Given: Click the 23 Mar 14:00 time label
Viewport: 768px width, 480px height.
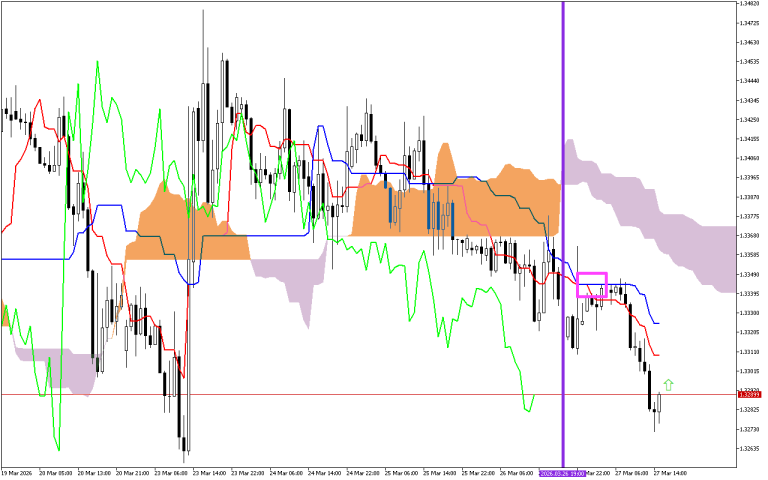Looking at the screenshot, I should 209,474.
